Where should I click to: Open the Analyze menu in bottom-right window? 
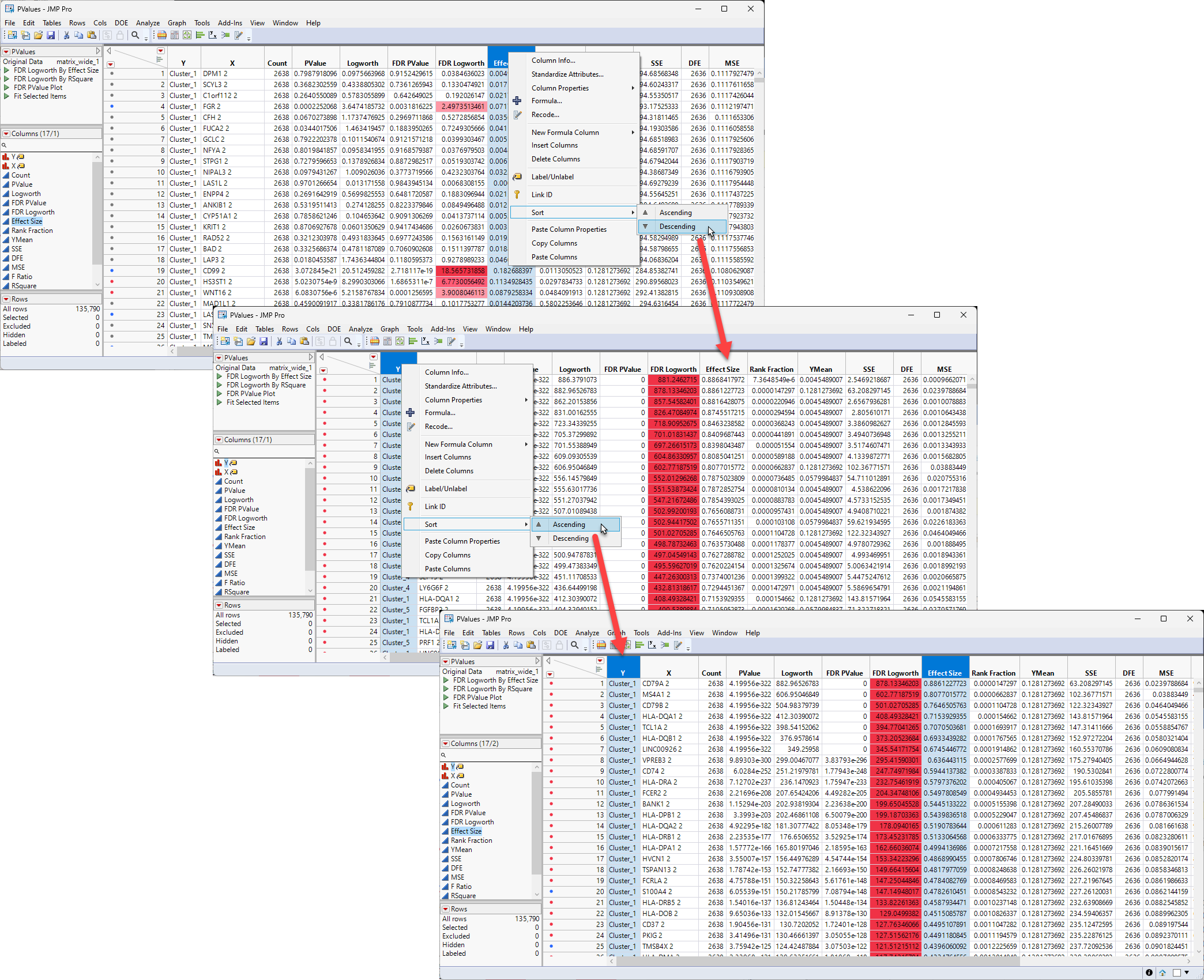(x=586, y=632)
